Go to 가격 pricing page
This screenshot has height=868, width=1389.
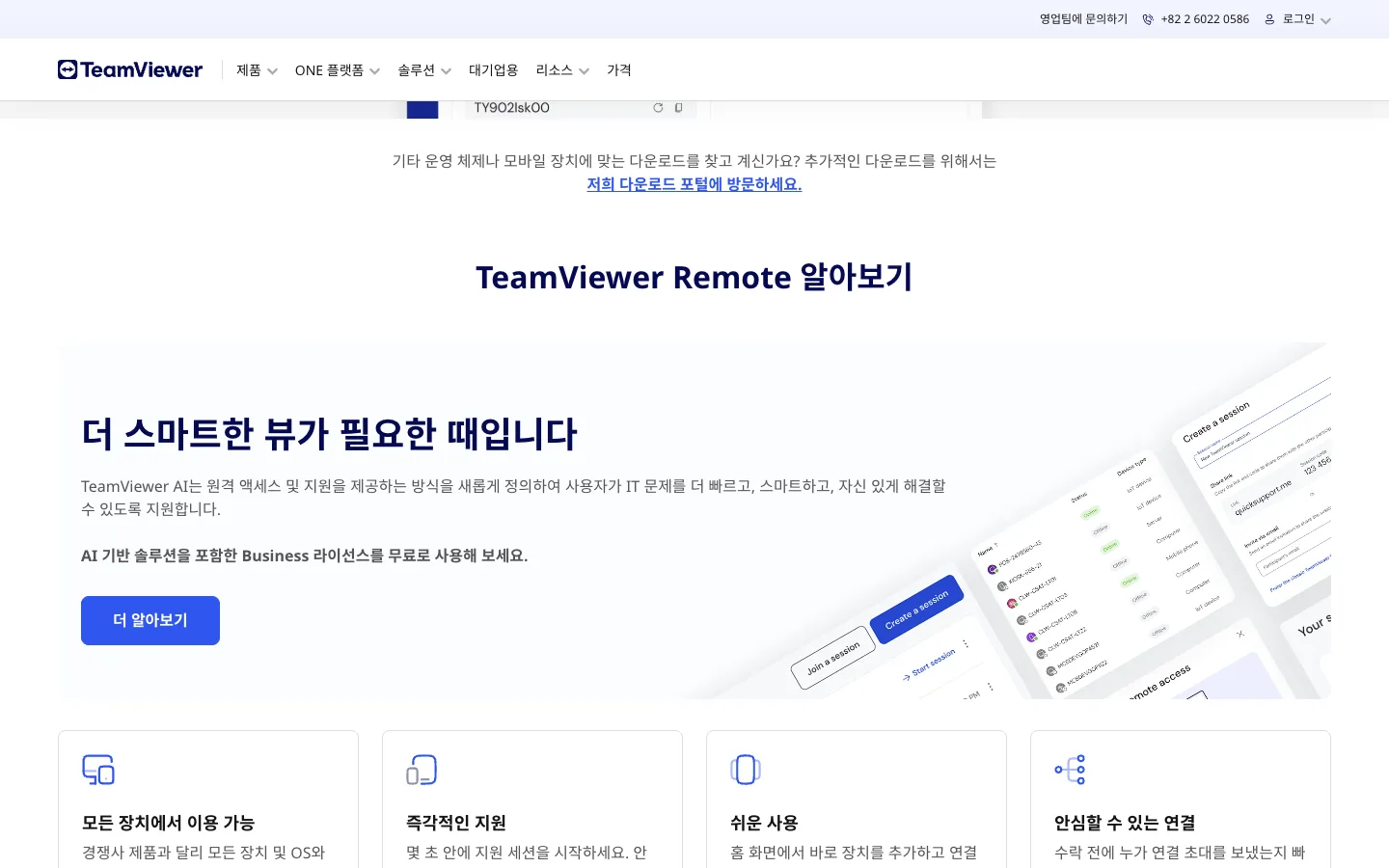click(x=619, y=70)
